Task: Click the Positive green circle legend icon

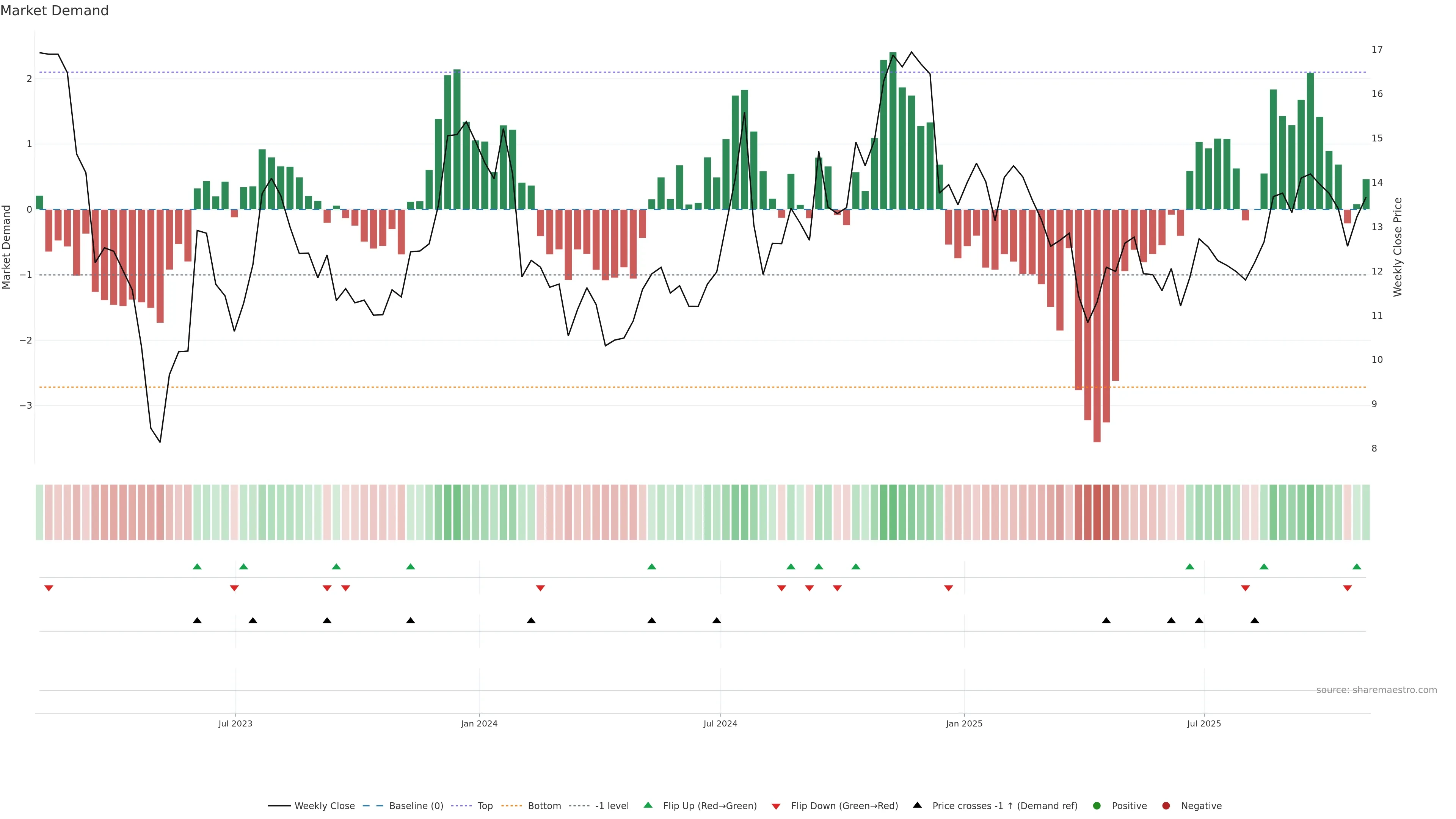Action: [1097, 806]
